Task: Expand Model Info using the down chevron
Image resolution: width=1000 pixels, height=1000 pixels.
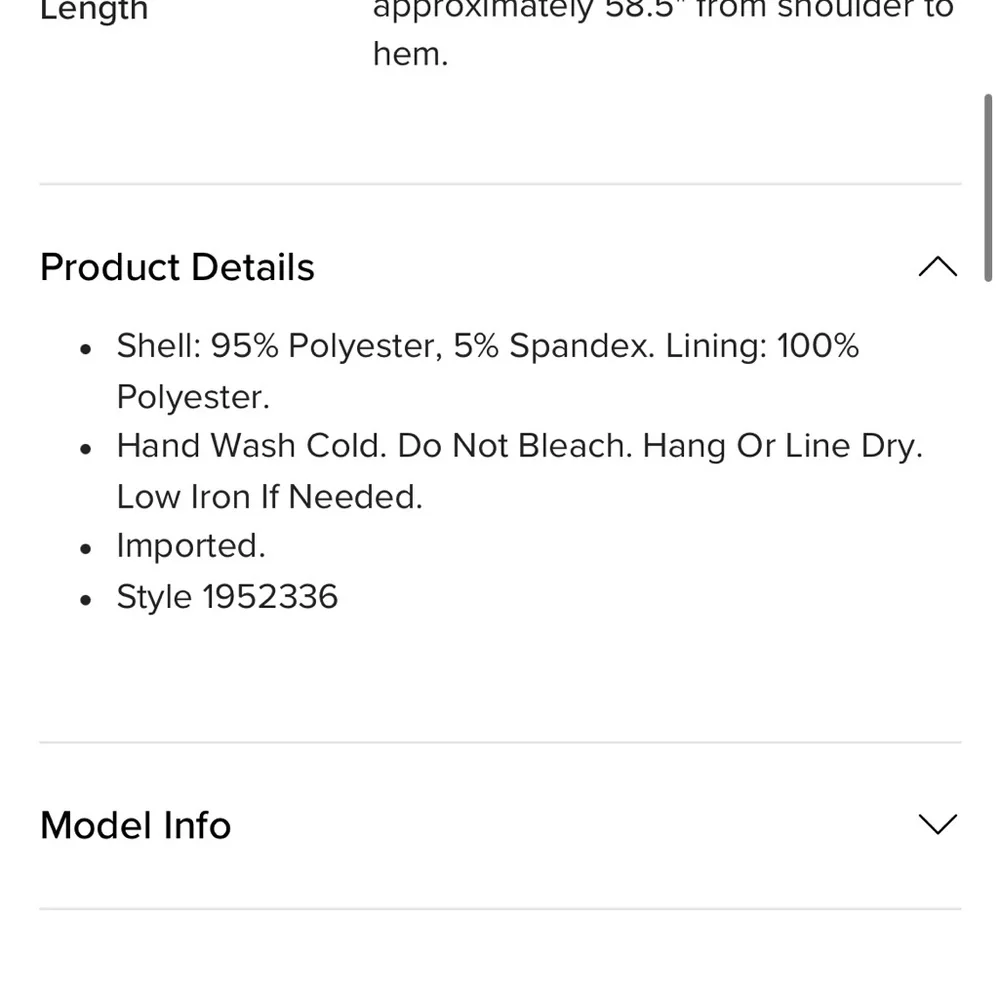Action: coord(937,824)
